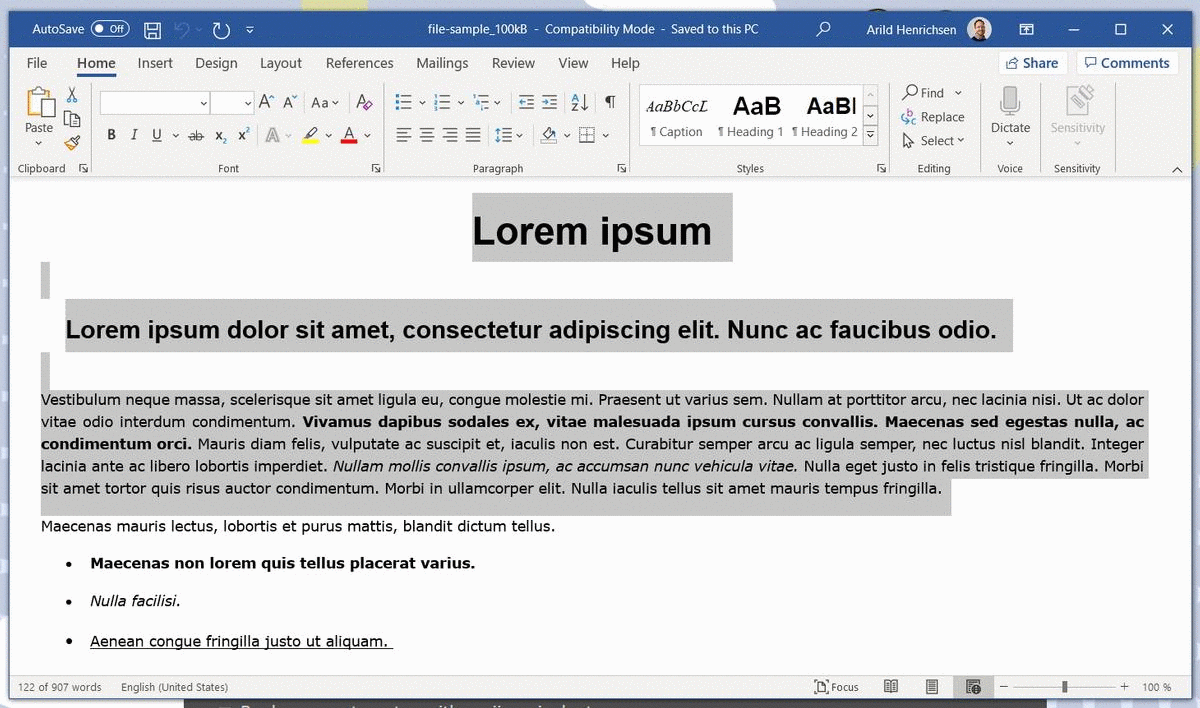Apply bold formatting
1200x708 pixels.
click(x=111, y=134)
